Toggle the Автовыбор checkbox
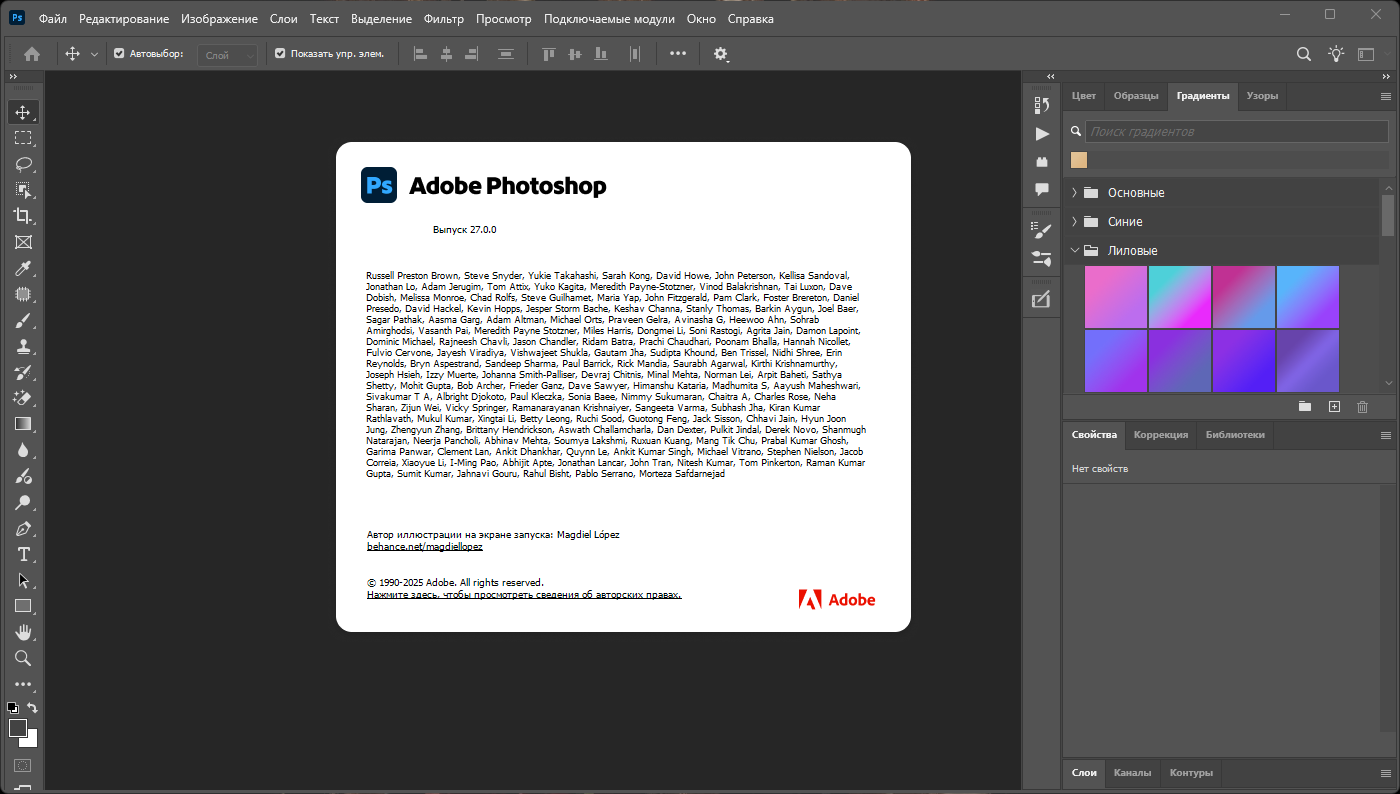Viewport: 1400px width, 794px height. pyautogui.click(x=119, y=54)
